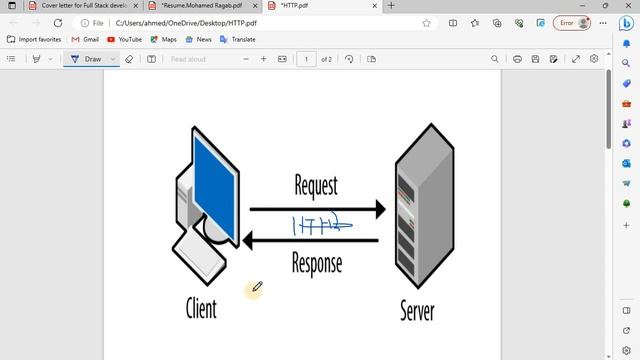Open the tab actions menu icon
Viewport: 640px width, 360px height.
[12, 6]
